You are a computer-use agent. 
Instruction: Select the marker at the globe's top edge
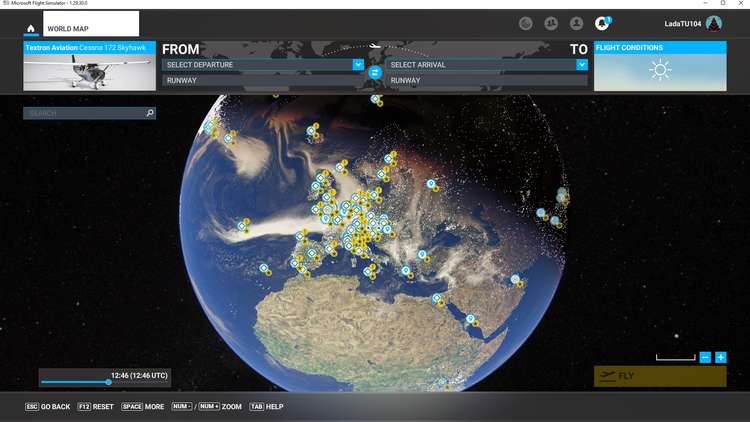pyautogui.click(x=375, y=99)
